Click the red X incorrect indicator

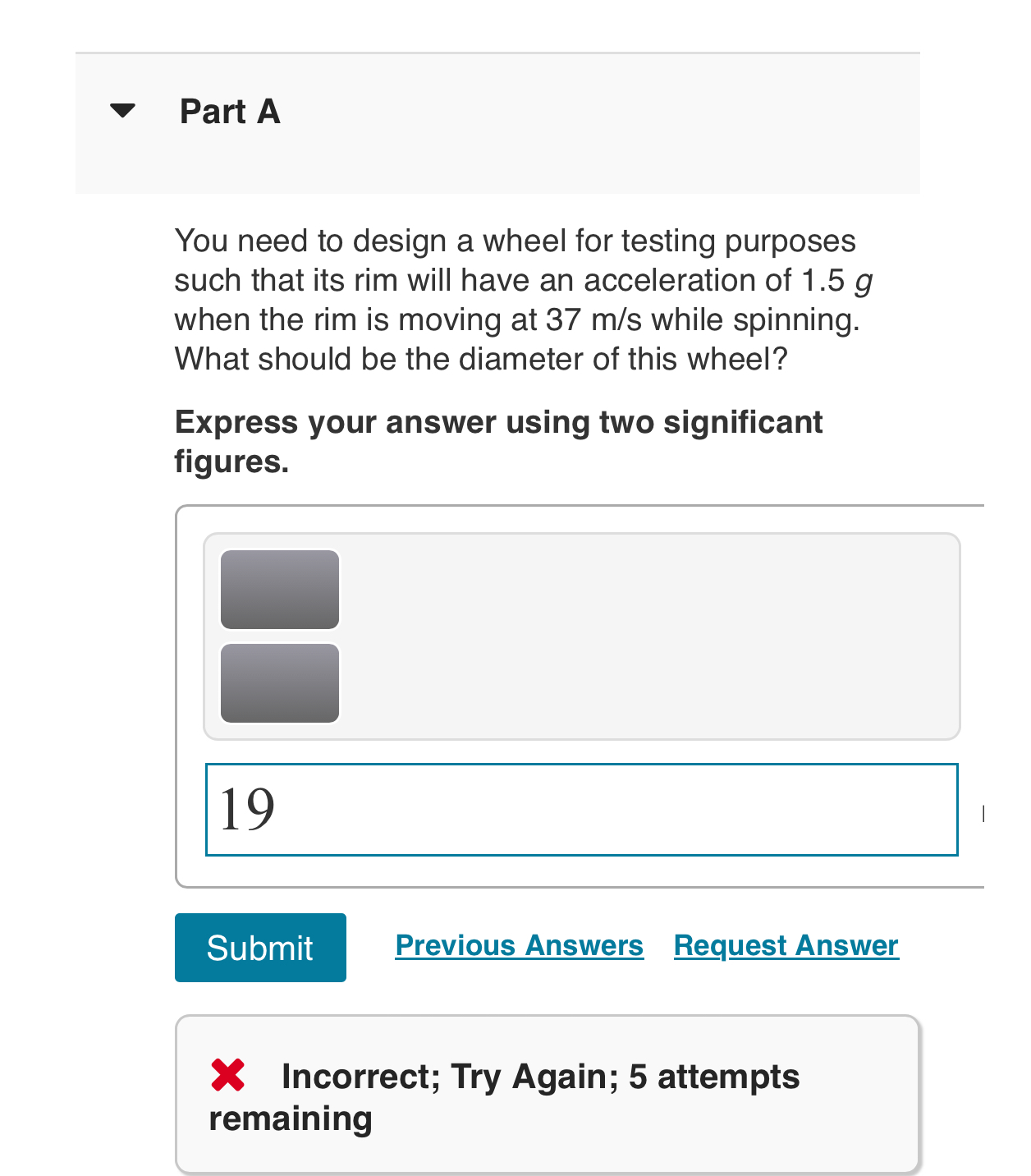(228, 1076)
